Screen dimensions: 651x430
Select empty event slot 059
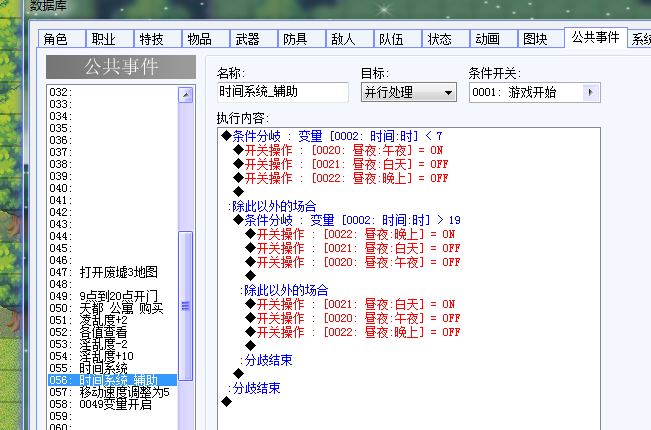[113, 416]
